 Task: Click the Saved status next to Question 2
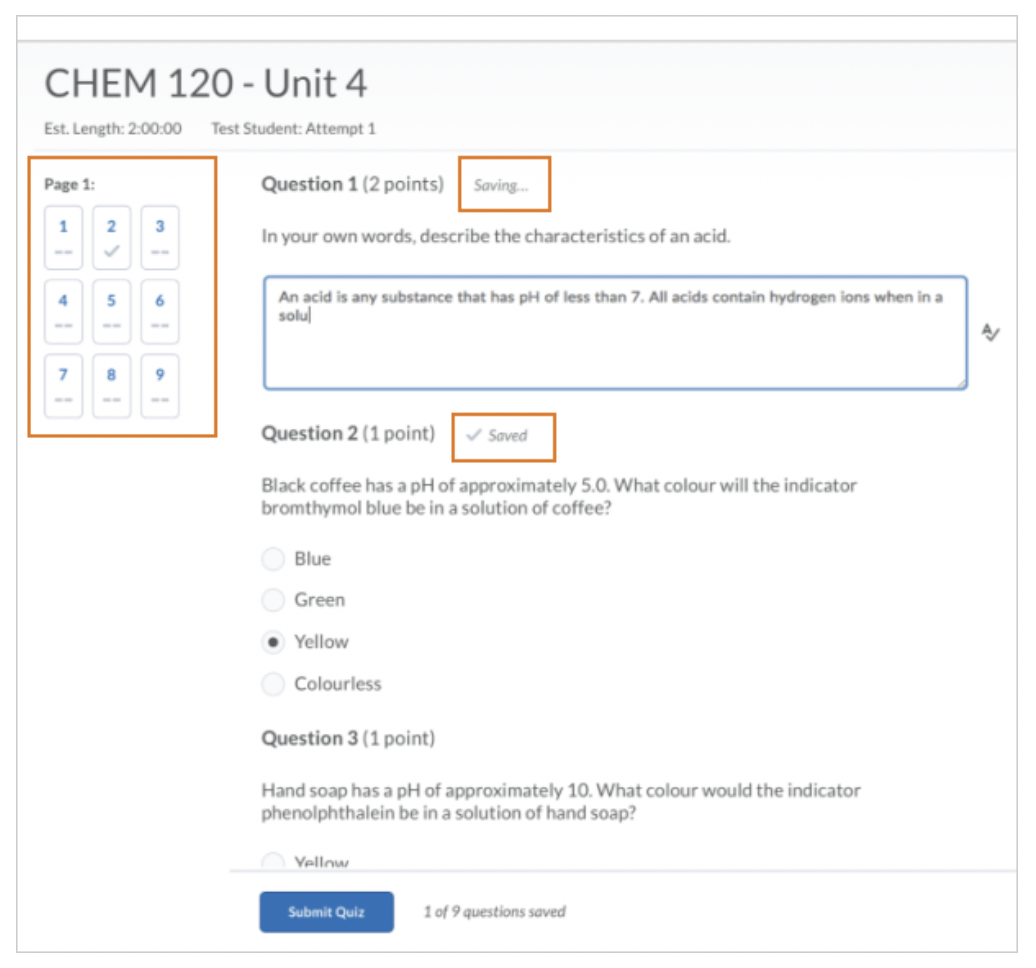click(x=498, y=436)
